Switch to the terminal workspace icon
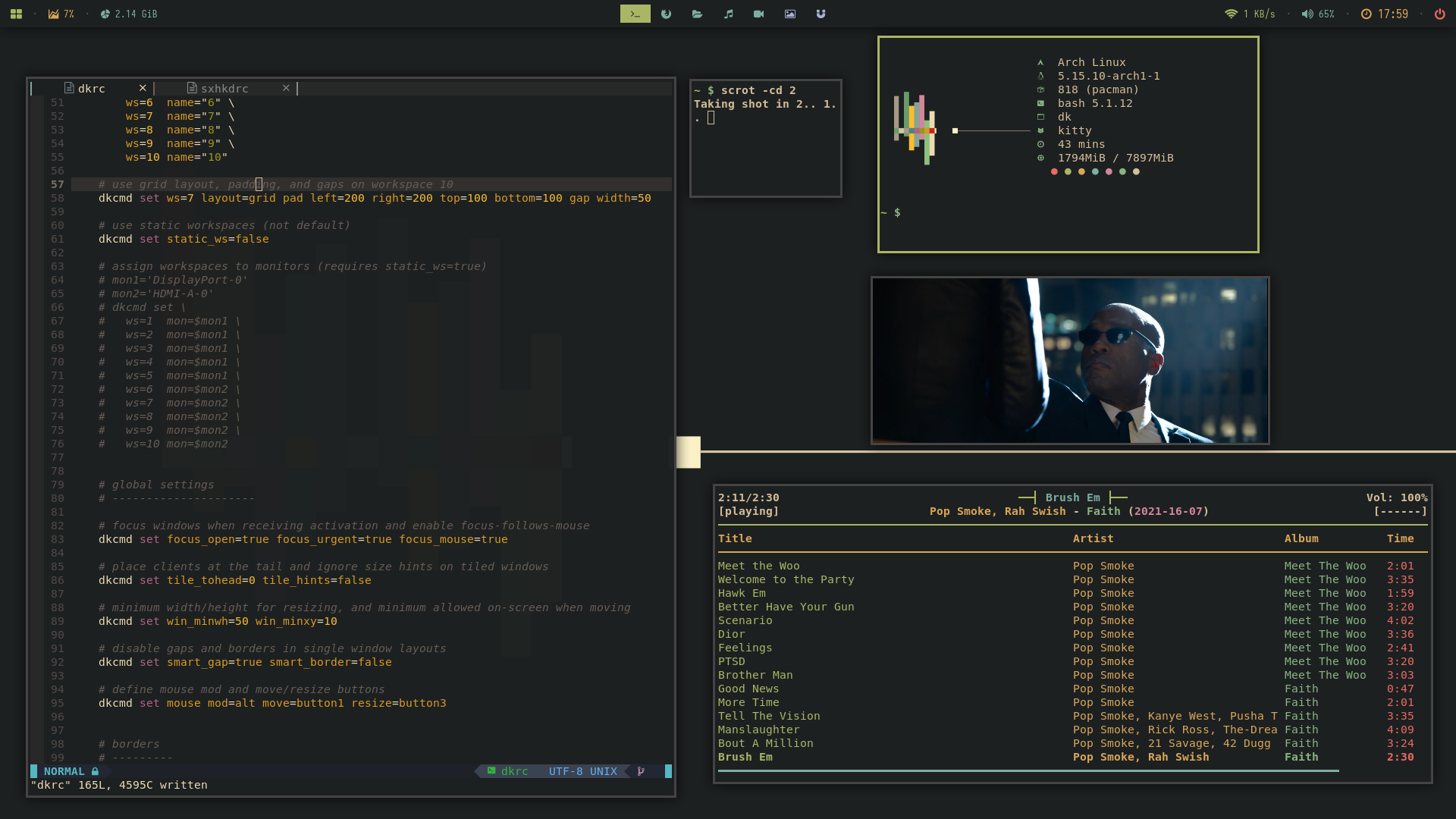Screen dimensions: 1456x819 [x=635, y=14]
